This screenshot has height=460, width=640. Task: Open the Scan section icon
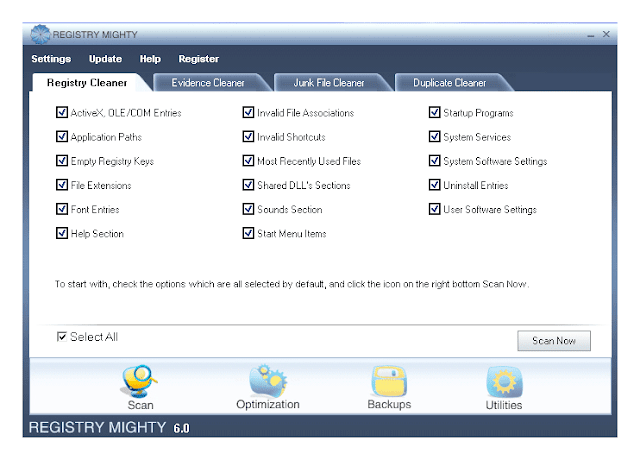(139, 381)
